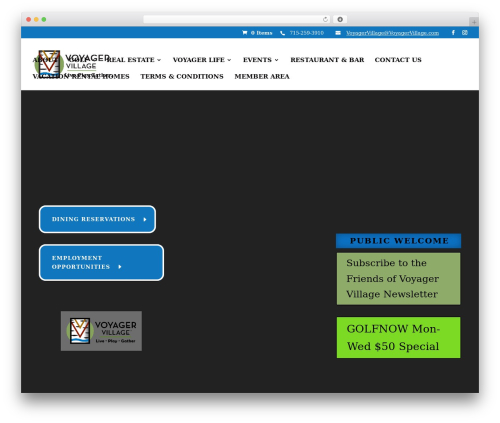500x423 pixels.
Task: Reload the page with refresh icon
Action: (325, 20)
